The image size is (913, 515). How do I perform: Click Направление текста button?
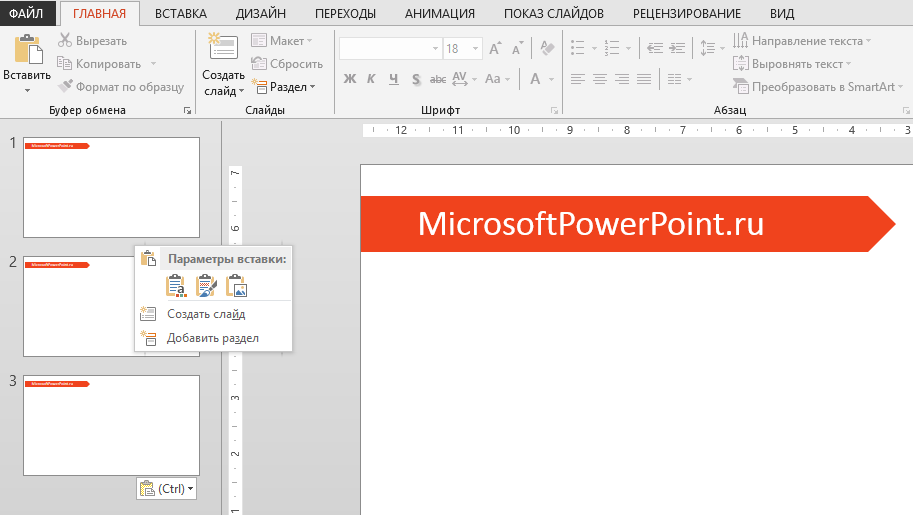pos(802,41)
